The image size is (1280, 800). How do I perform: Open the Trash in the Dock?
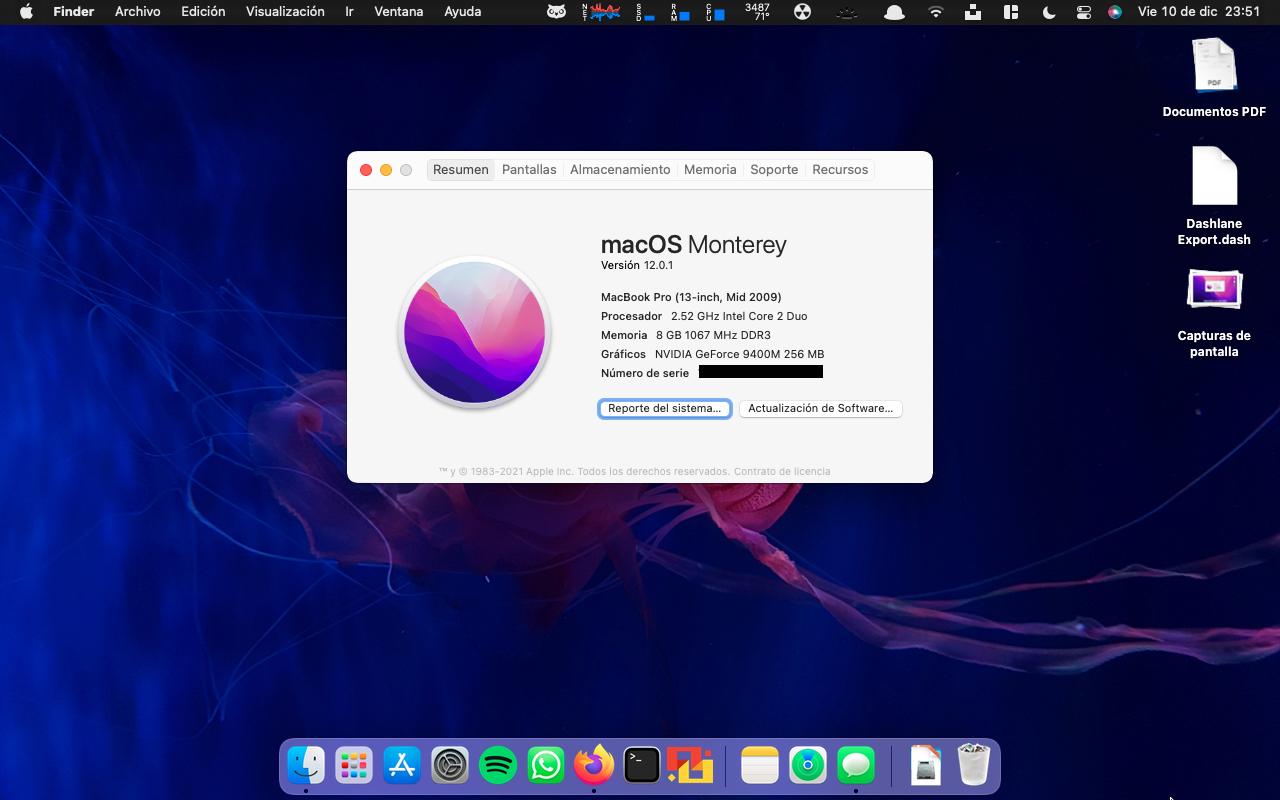tap(974, 766)
